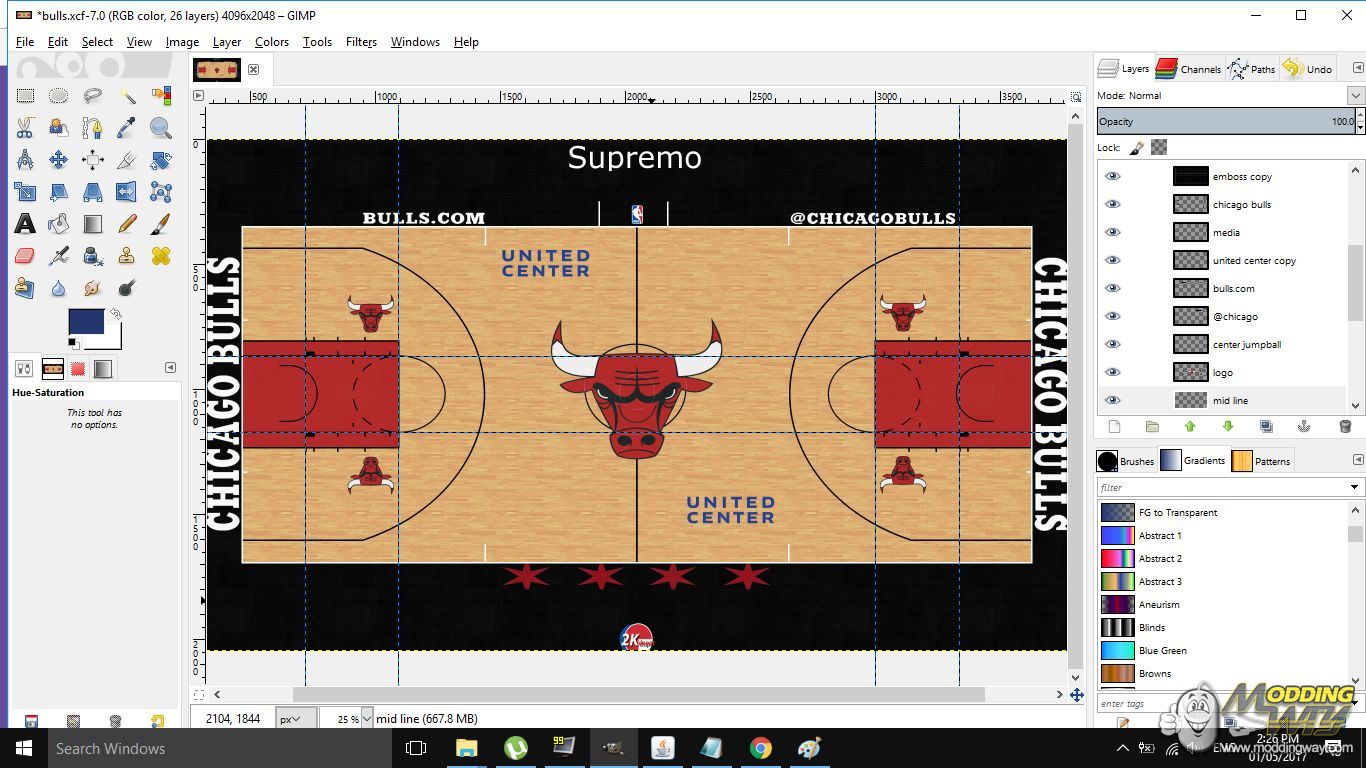Open the Filters menu
The width and height of the screenshot is (1366, 768).
(361, 42)
